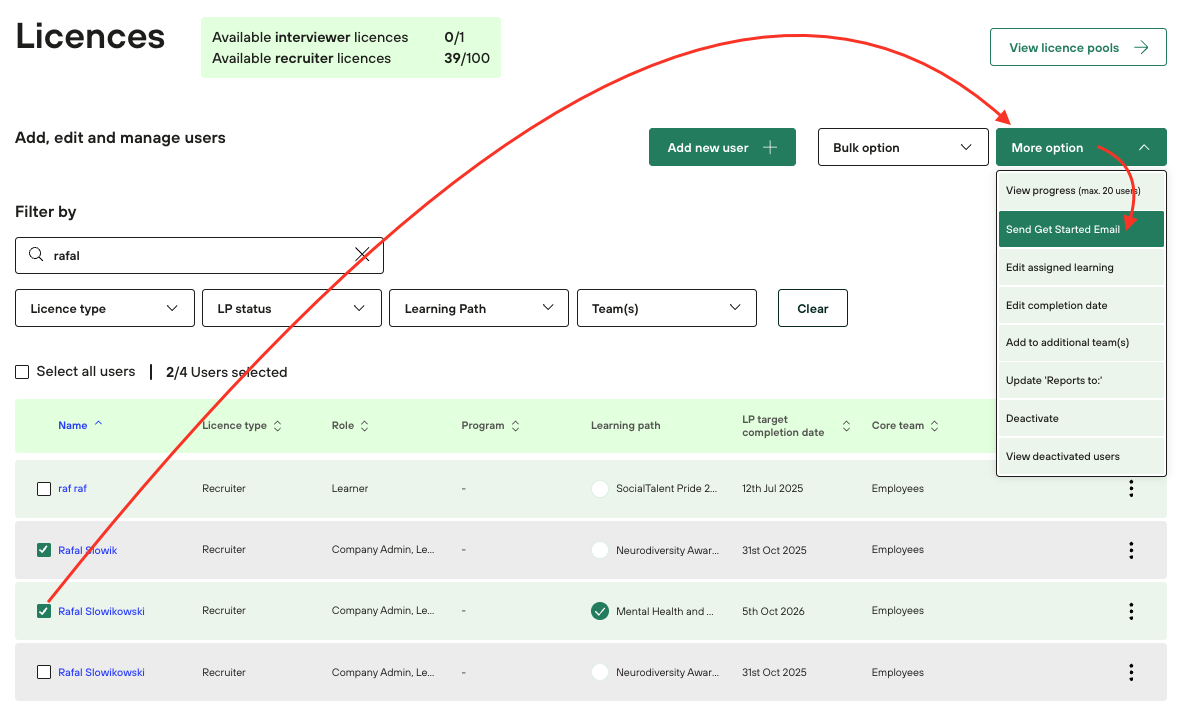Sort by Role column

coord(365,426)
